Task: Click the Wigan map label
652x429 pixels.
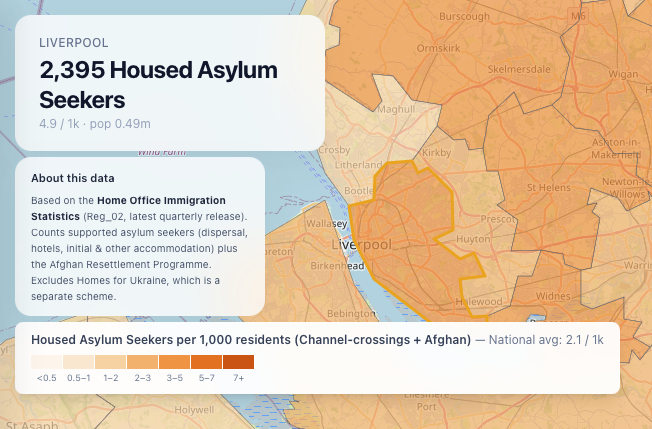Action: pos(623,74)
